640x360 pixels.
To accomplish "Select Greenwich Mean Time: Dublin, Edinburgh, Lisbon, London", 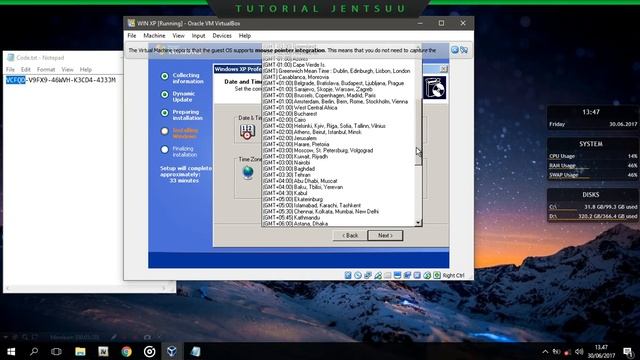I will pyautogui.click(x=338, y=71).
